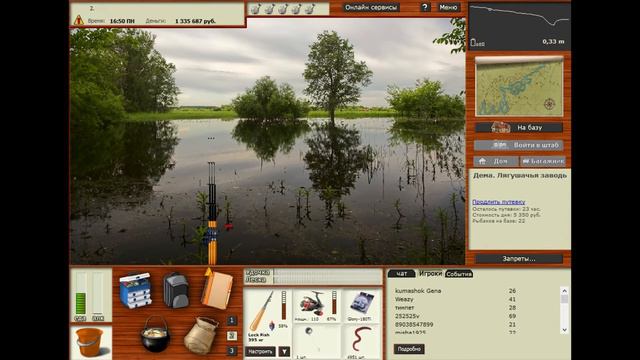Click location title Дема. Лягушачья заводь

point(520,176)
